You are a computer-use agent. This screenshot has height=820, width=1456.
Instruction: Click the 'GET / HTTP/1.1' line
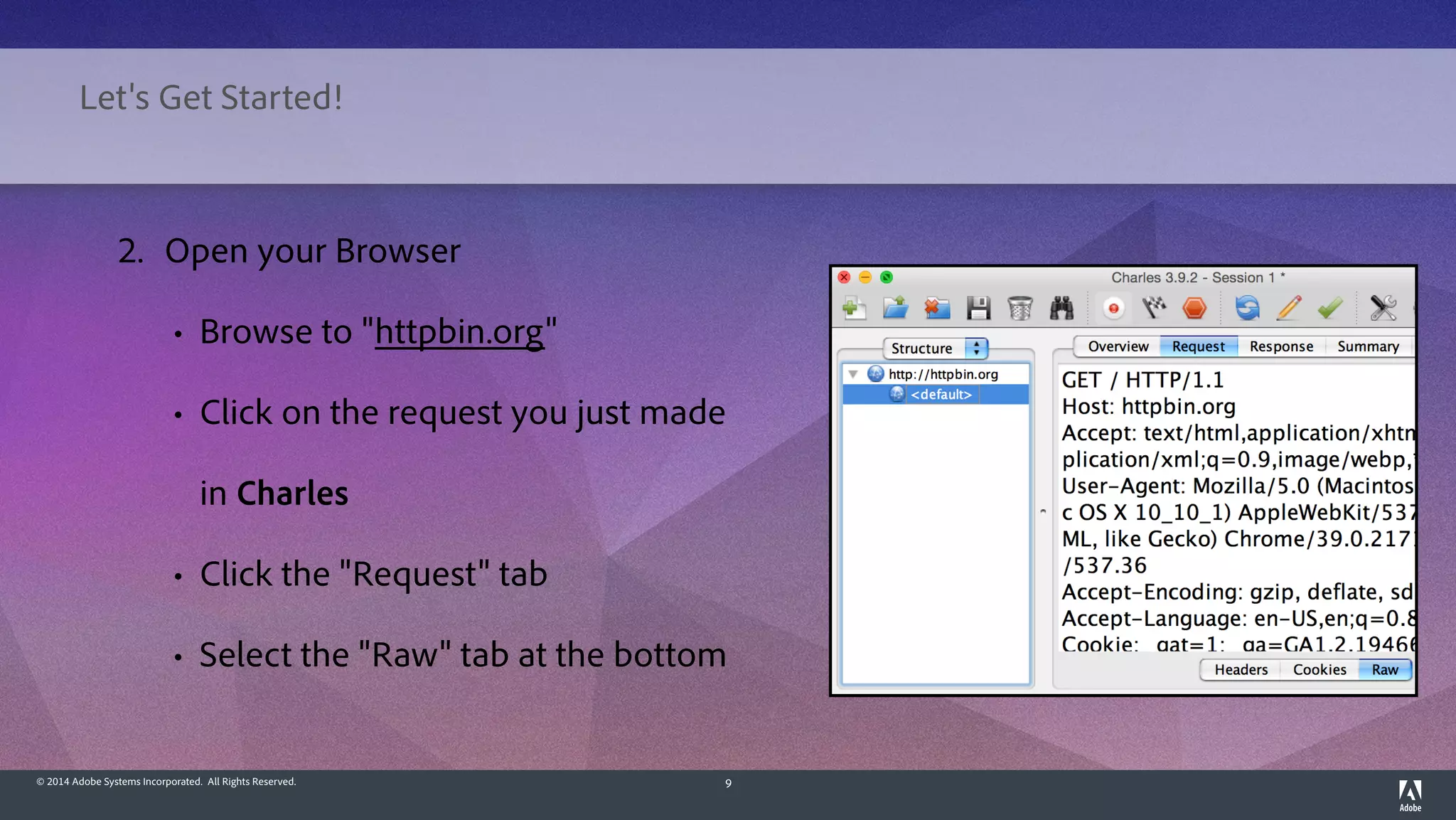pos(1142,380)
